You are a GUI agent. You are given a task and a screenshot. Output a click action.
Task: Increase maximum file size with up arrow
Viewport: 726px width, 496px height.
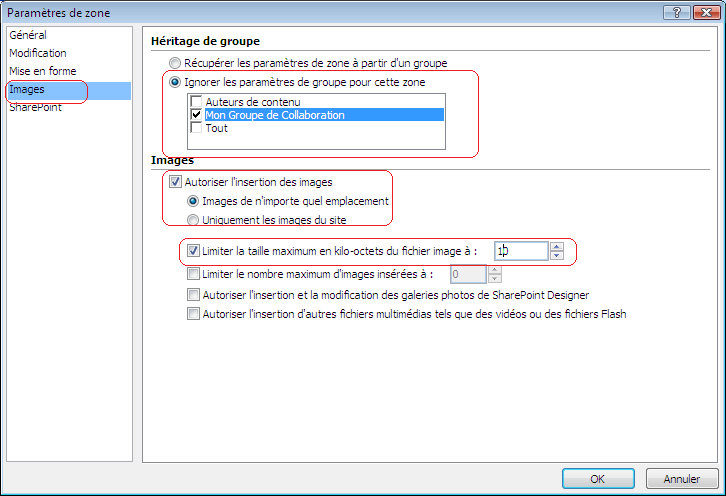click(x=557, y=247)
